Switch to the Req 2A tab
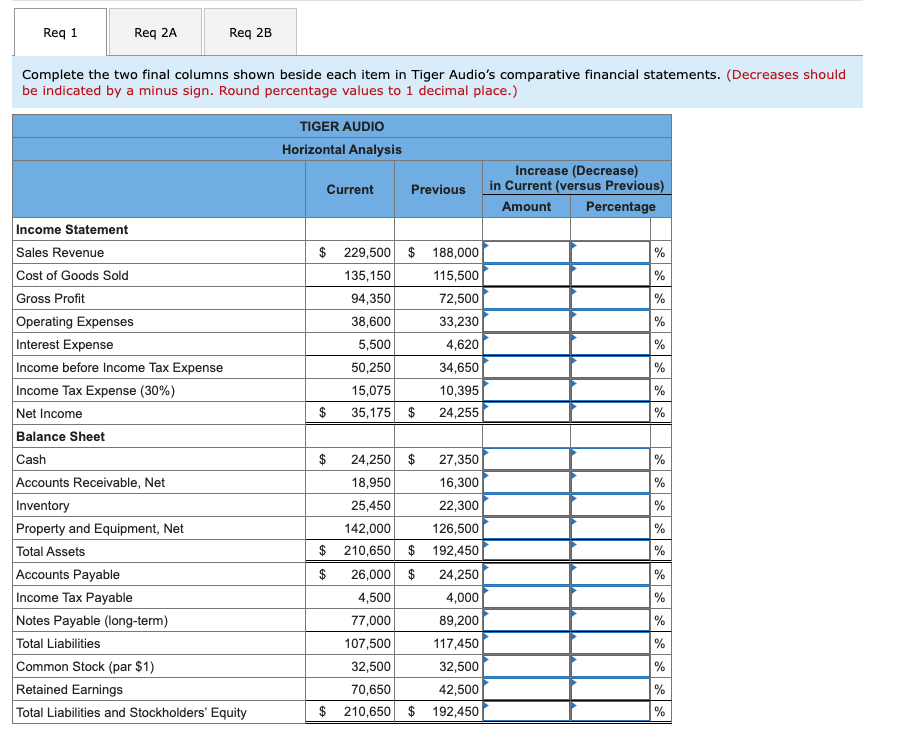This screenshot has height=730, width=898. 155,32
